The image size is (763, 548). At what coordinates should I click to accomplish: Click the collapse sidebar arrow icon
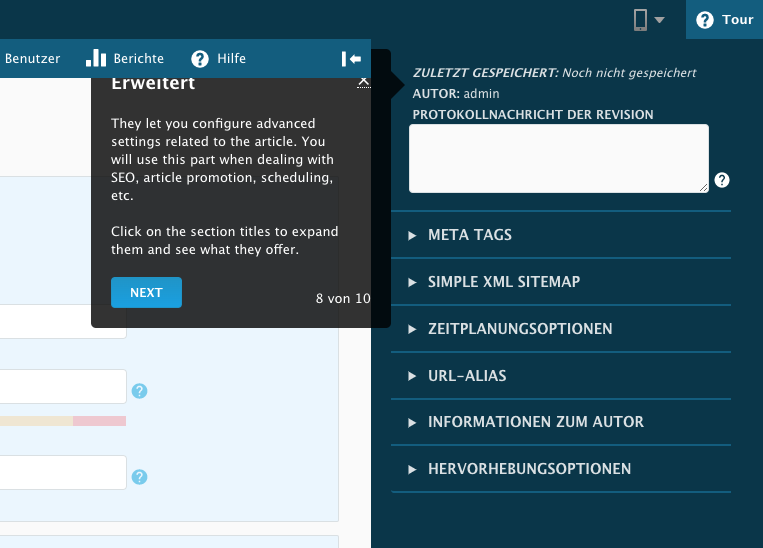tap(350, 59)
